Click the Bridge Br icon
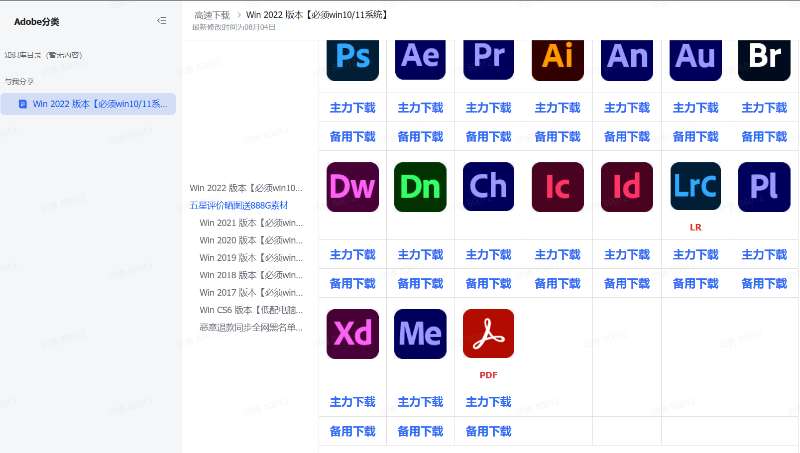This screenshot has height=453, width=800. (x=764, y=60)
